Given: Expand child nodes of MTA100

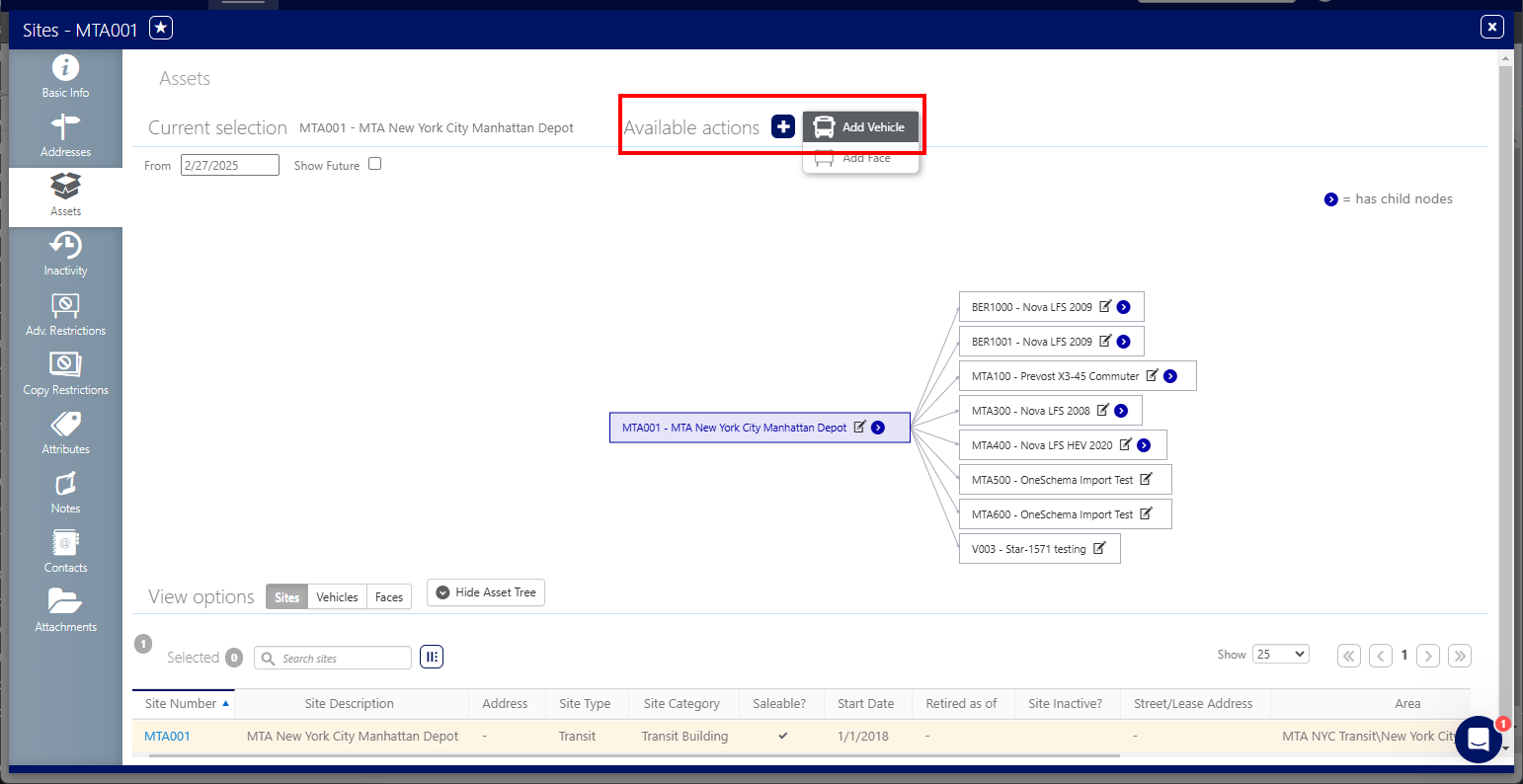Looking at the screenshot, I should tap(1170, 376).
